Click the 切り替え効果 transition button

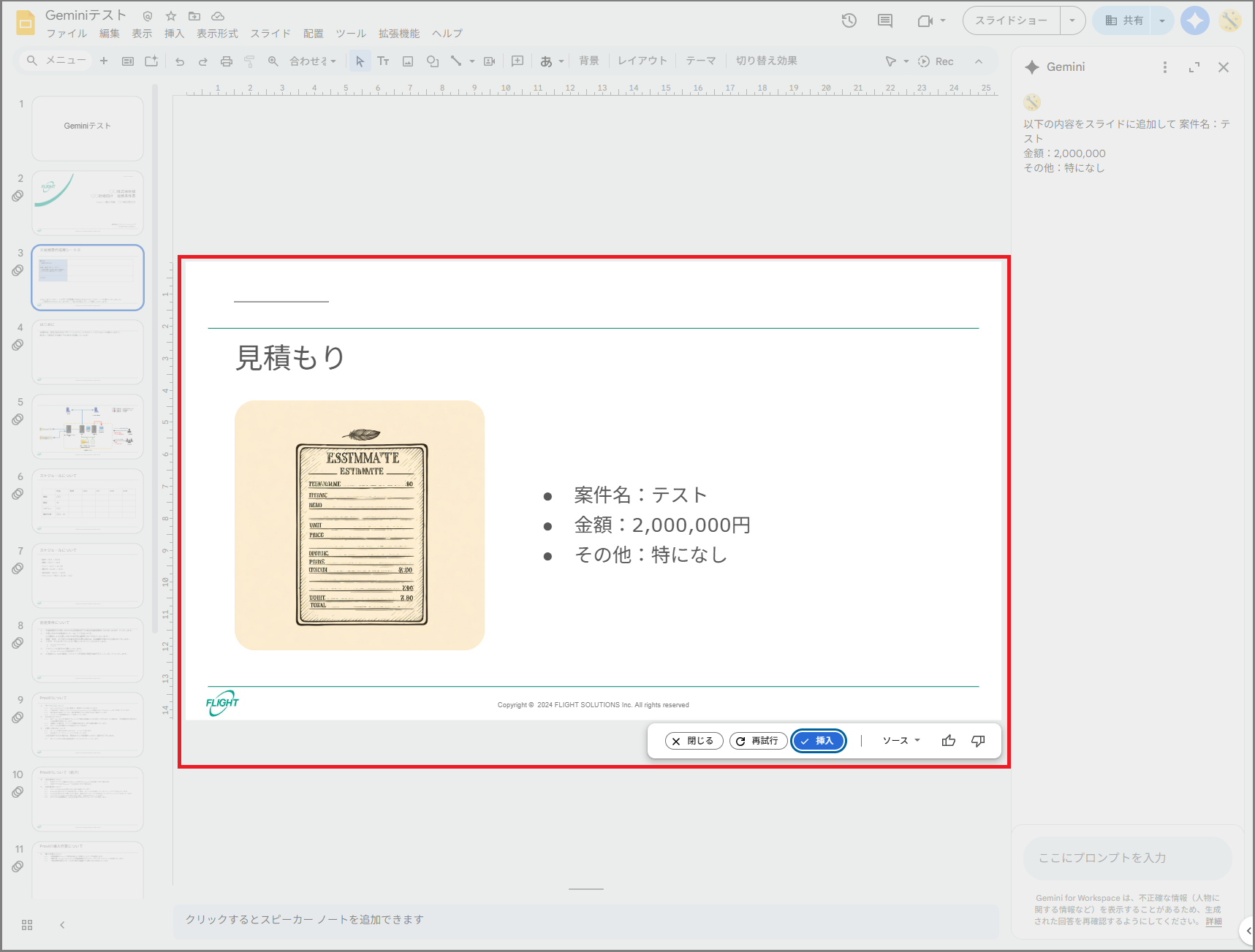click(767, 61)
